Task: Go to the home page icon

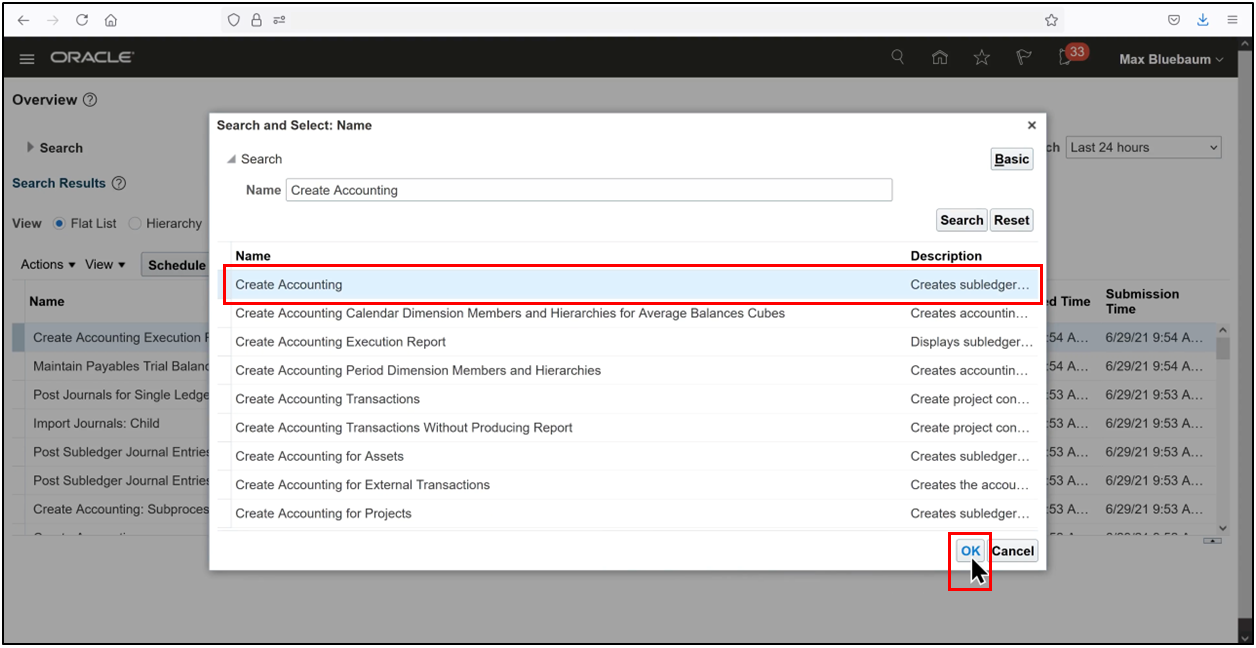Action: [x=939, y=58]
